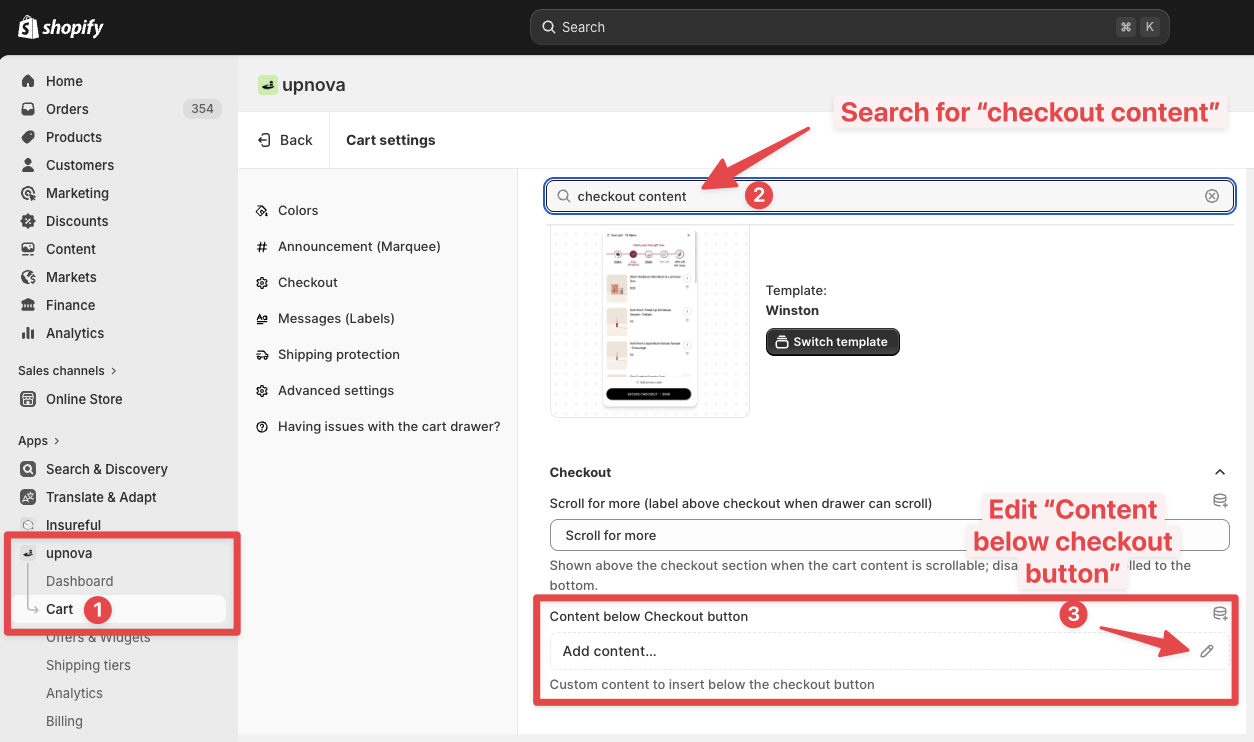The width and height of the screenshot is (1254, 742).
Task: Click the Finance bank icon
Action: click(x=28, y=305)
